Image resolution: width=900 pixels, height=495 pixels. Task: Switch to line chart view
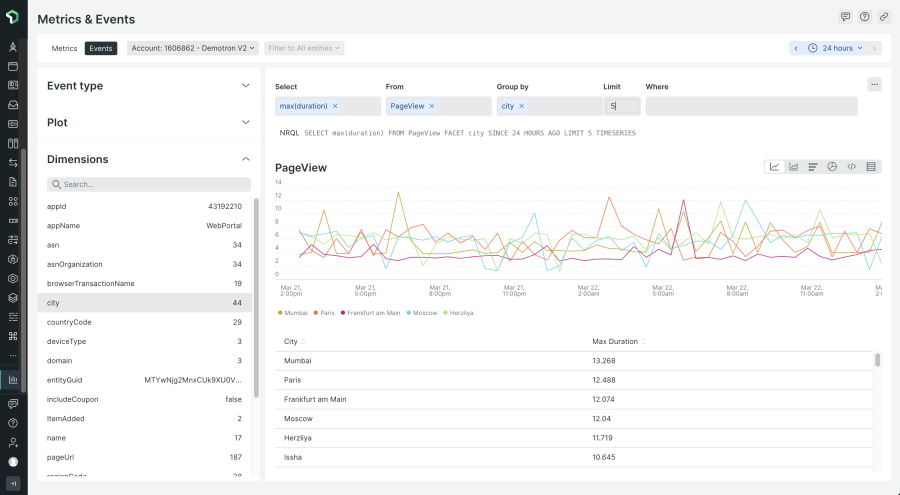[775, 167]
